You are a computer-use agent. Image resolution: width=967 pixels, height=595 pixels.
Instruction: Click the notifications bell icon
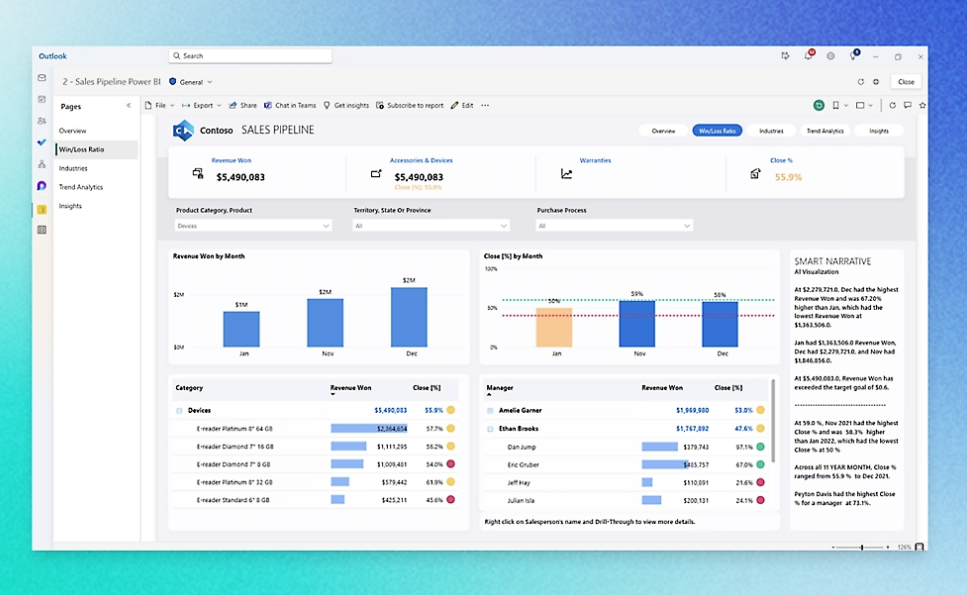[808, 56]
